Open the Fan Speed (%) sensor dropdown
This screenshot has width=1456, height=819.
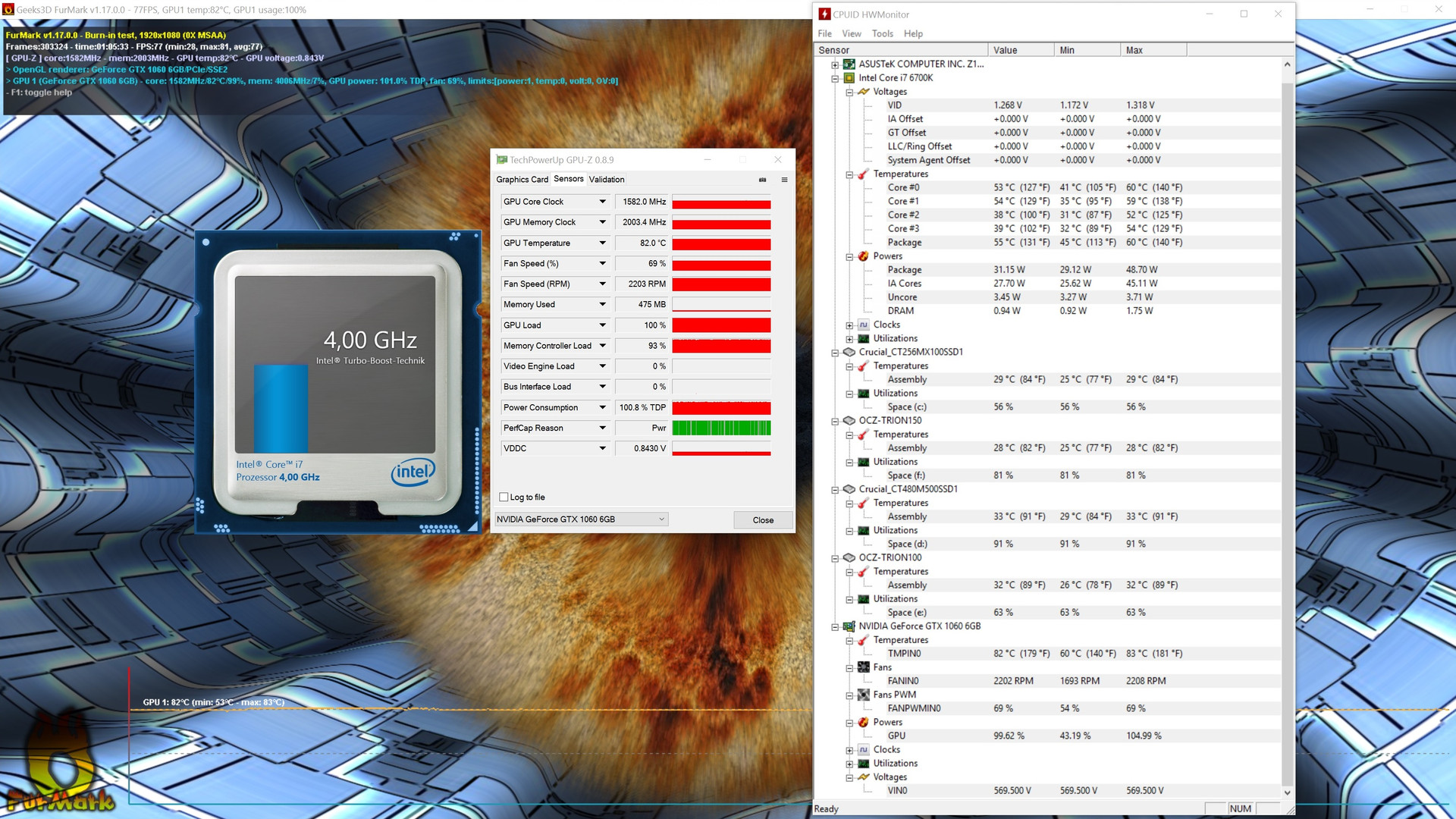click(x=603, y=264)
